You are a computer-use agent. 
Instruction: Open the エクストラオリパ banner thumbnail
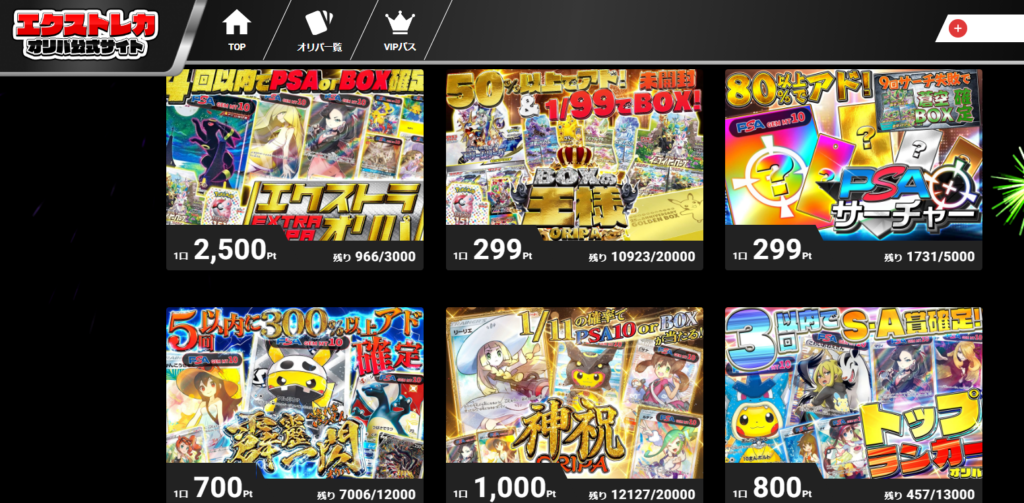[295, 147]
